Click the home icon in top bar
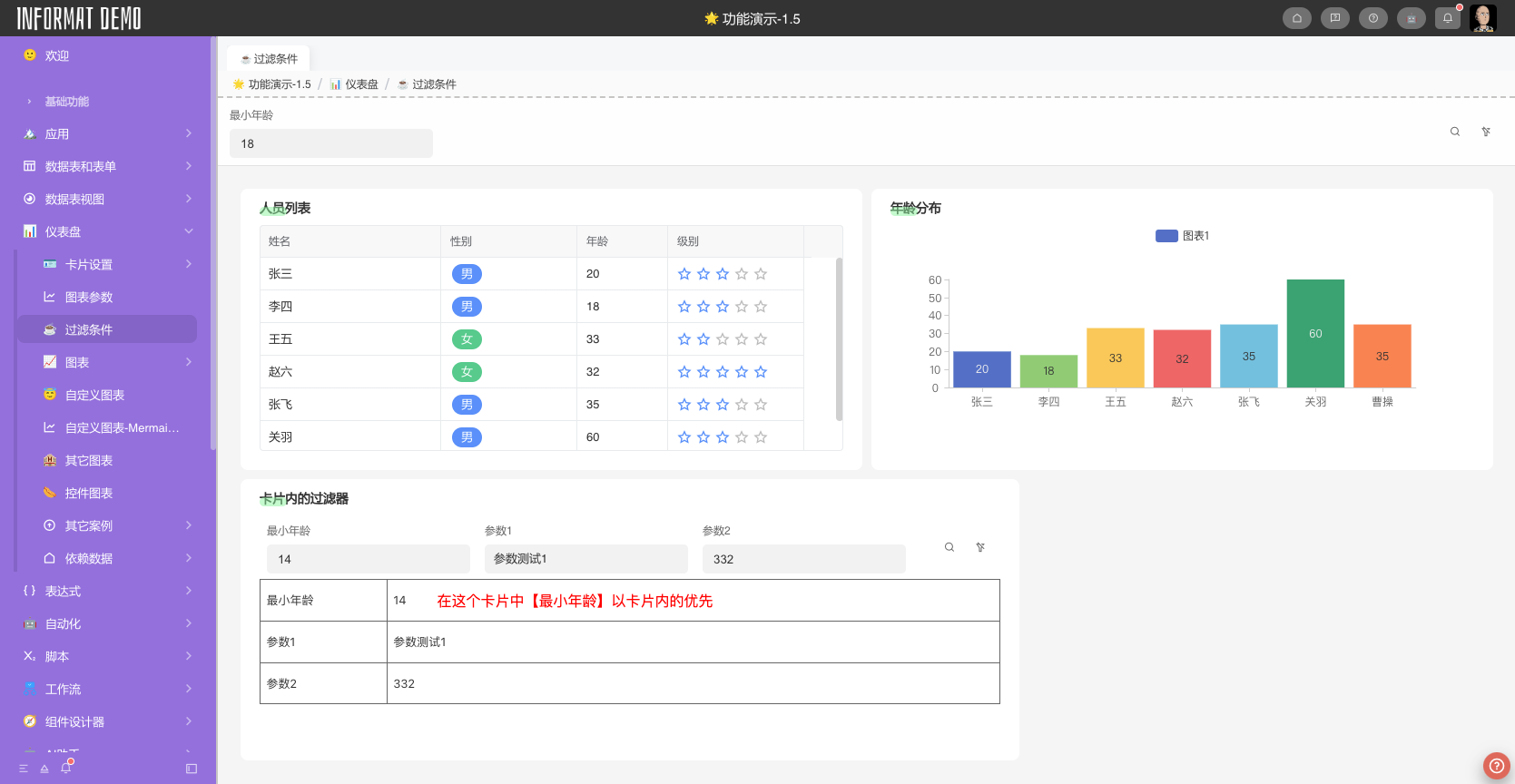 (1296, 18)
